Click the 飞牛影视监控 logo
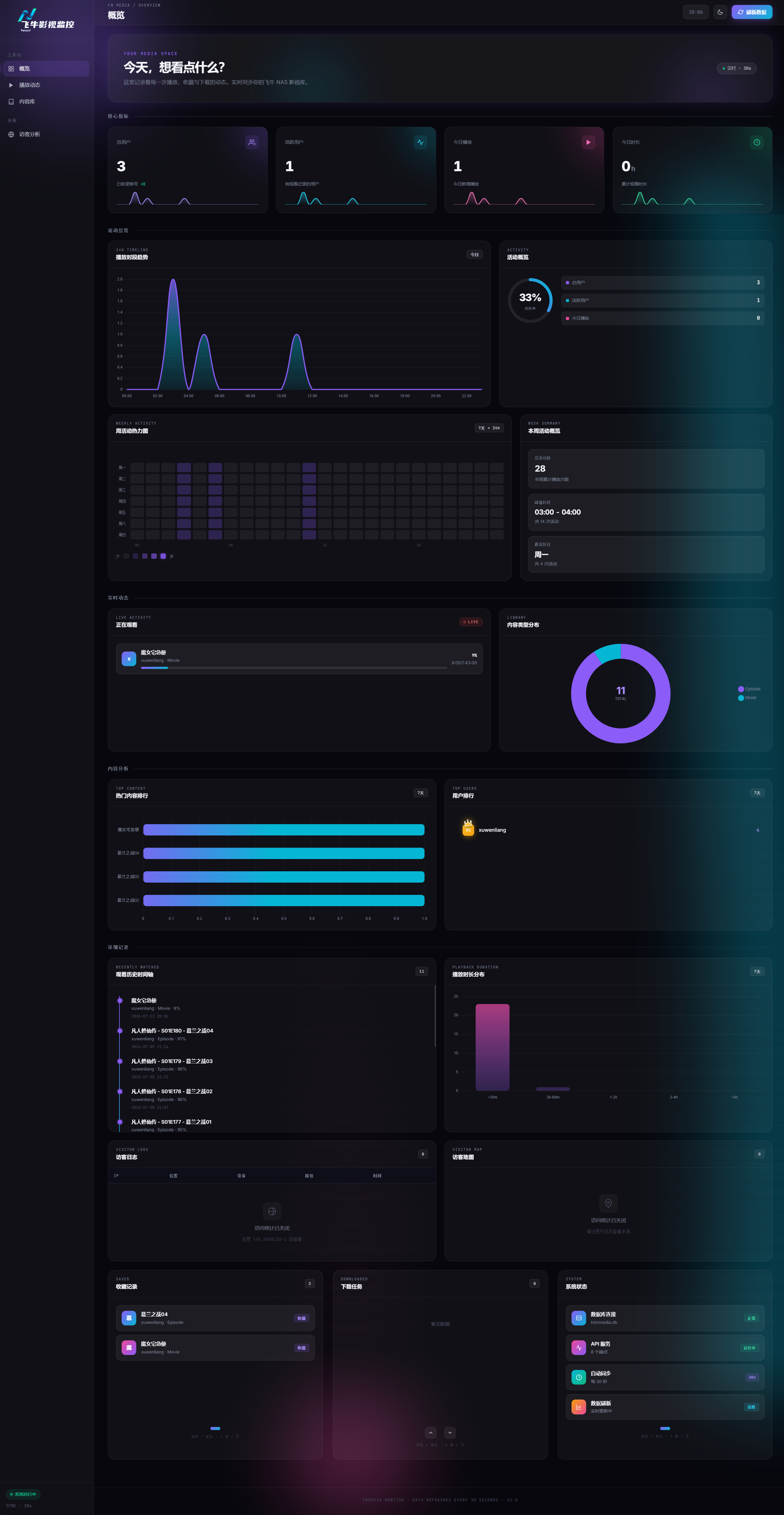 point(46,21)
